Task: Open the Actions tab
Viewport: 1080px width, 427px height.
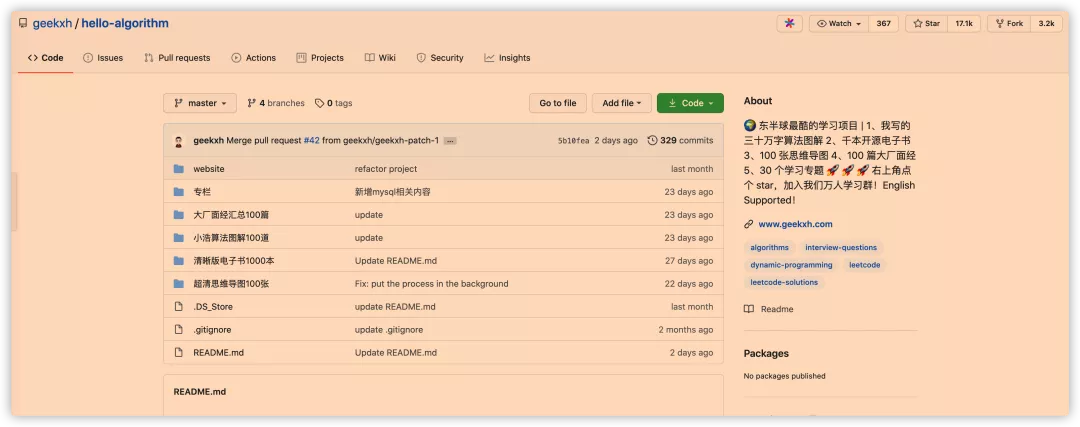Action: [253, 58]
